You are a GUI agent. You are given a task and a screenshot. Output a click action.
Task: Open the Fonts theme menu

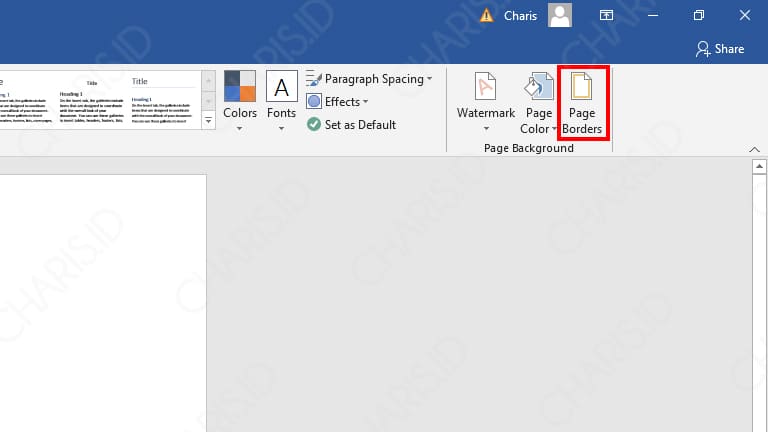[281, 101]
